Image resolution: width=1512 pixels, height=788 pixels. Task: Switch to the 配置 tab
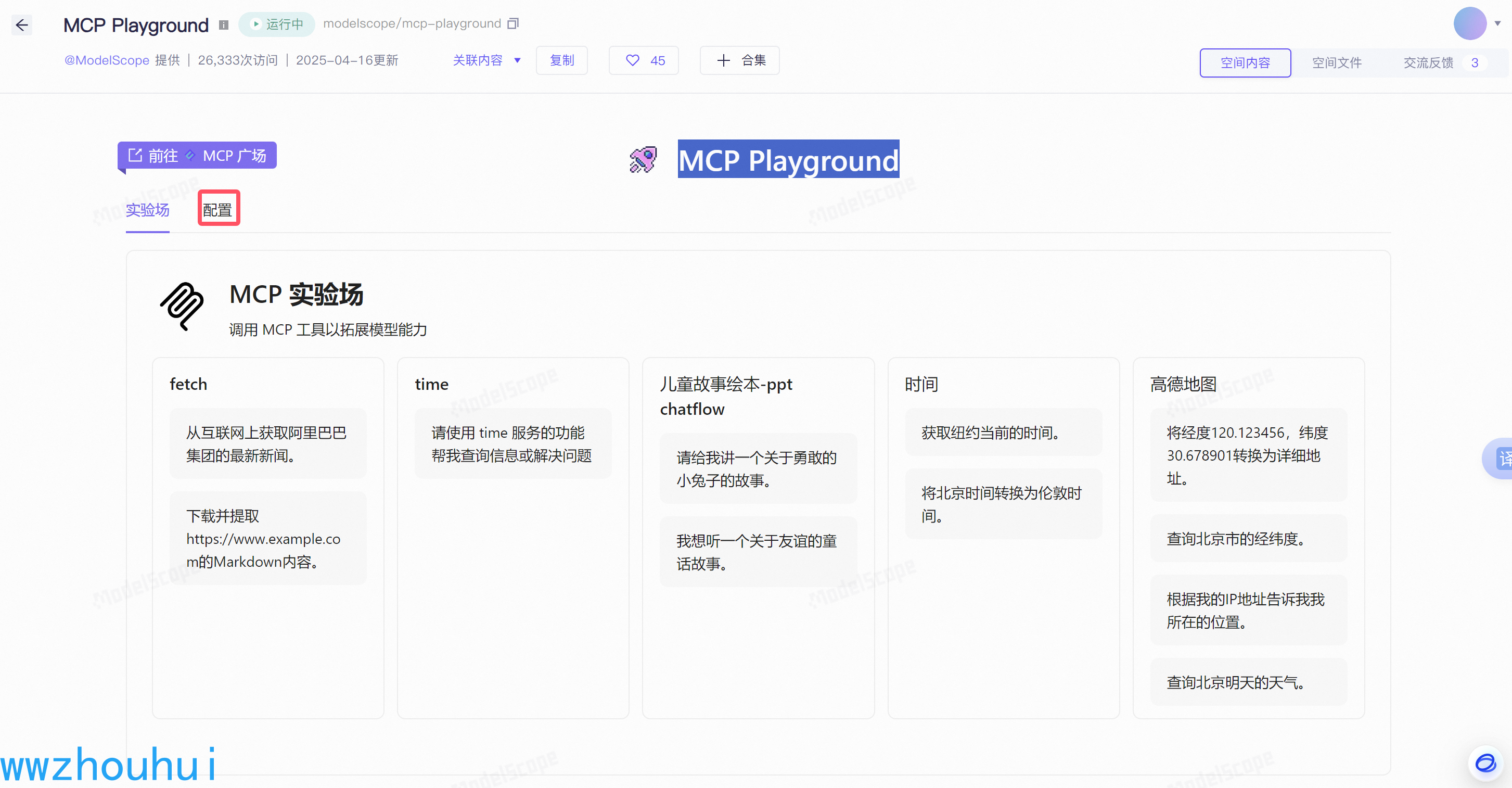pyautogui.click(x=219, y=208)
